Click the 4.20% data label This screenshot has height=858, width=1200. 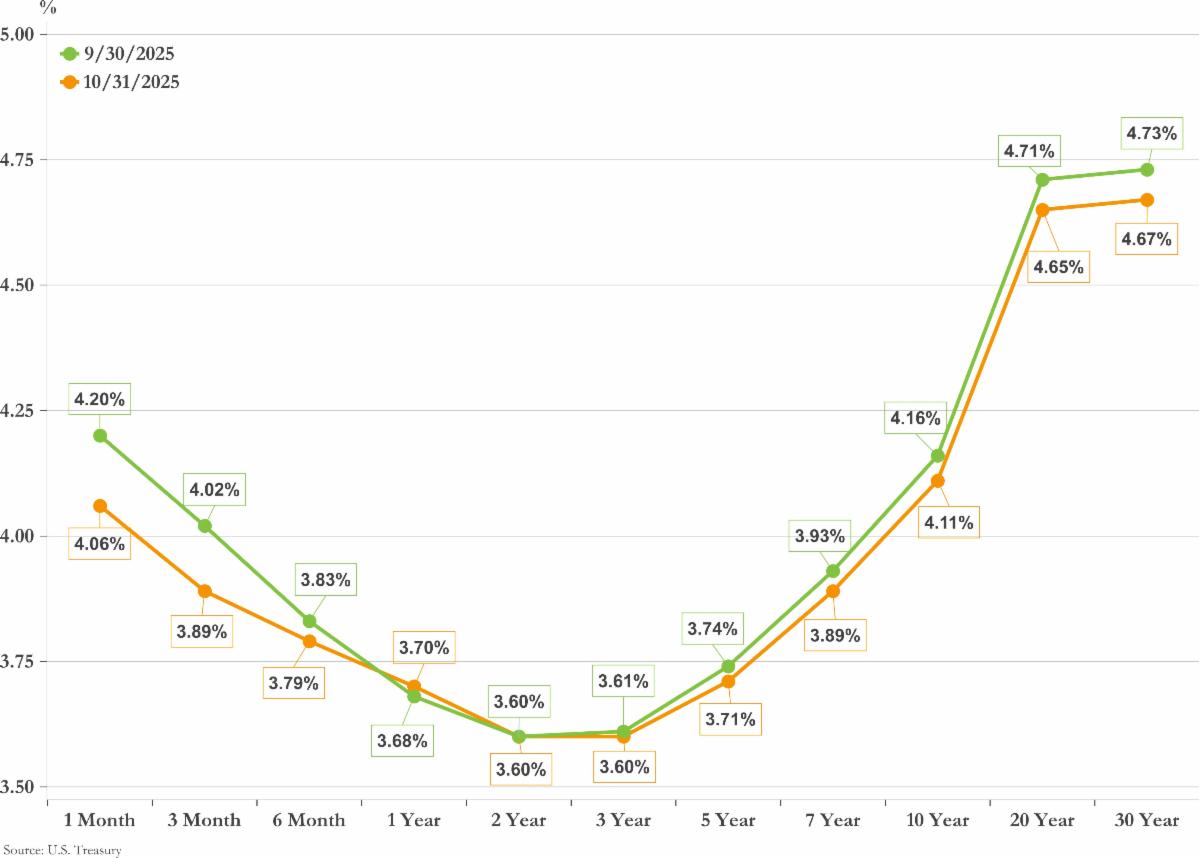click(x=100, y=400)
